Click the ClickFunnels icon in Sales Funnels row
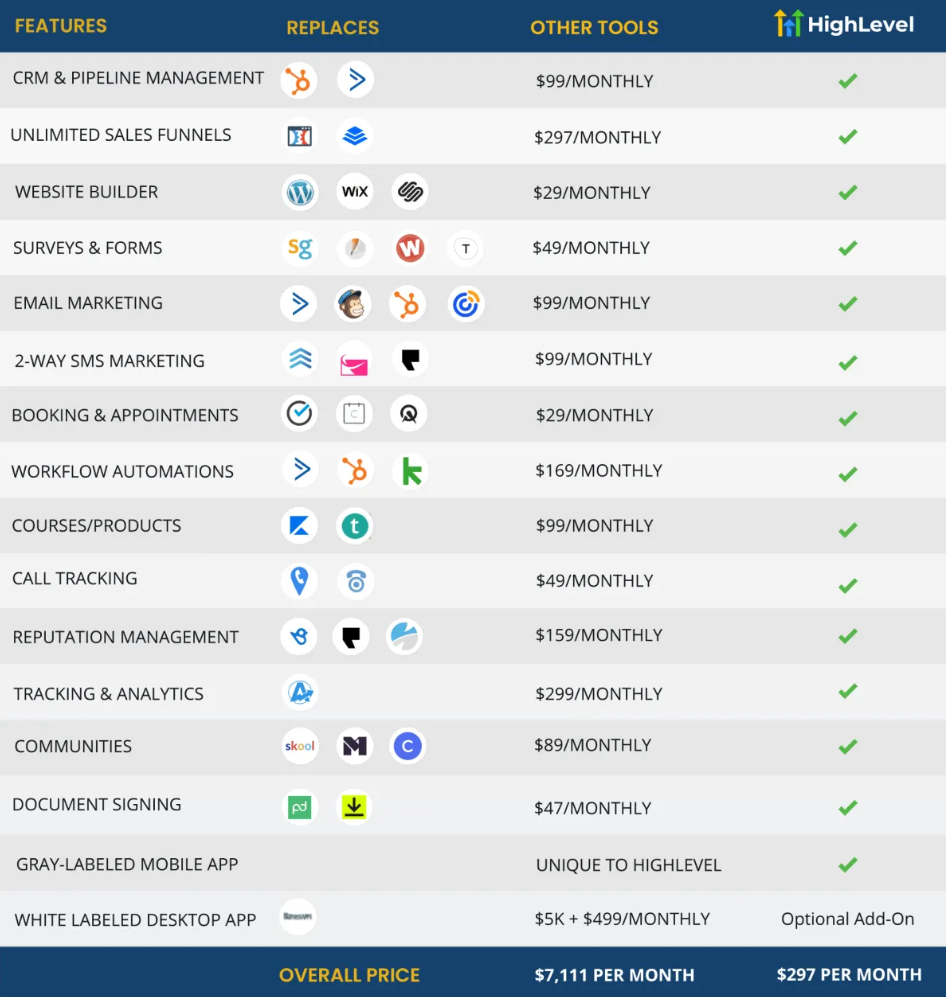946x997 pixels. pos(300,136)
